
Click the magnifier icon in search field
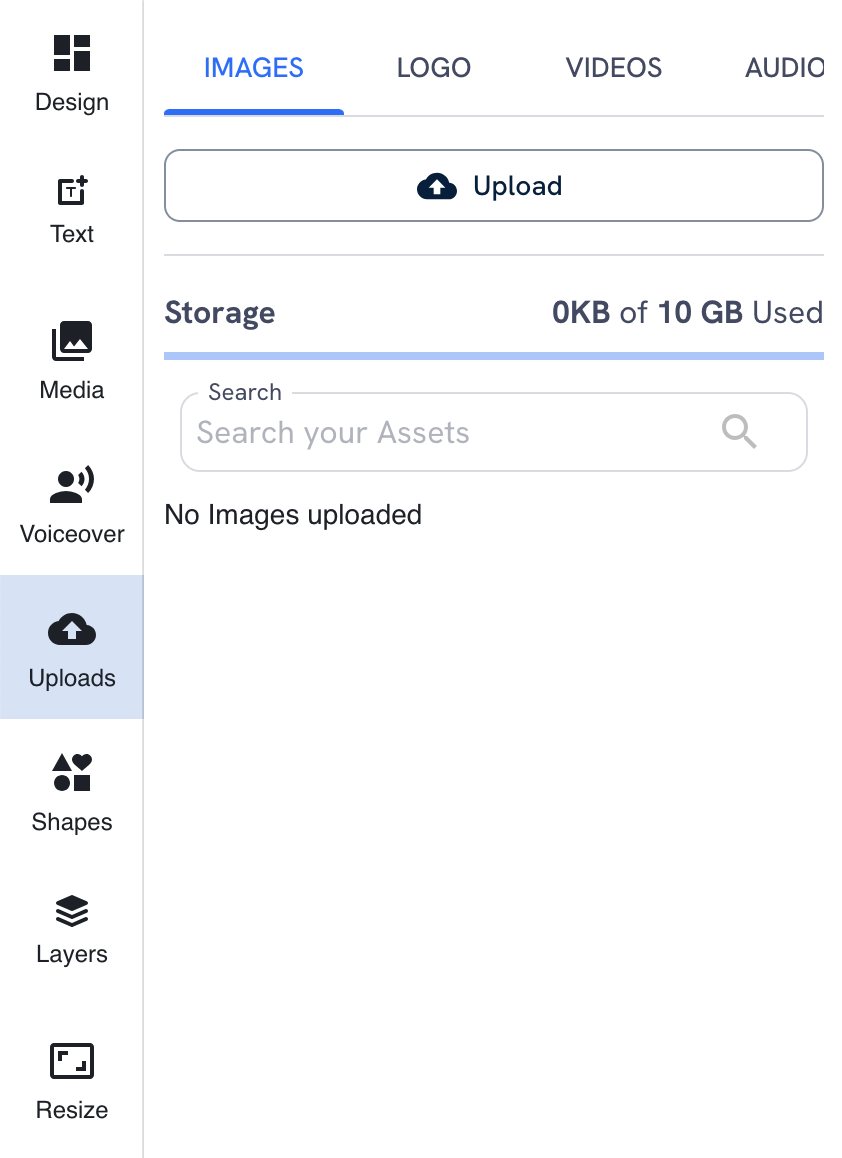pyautogui.click(x=739, y=432)
